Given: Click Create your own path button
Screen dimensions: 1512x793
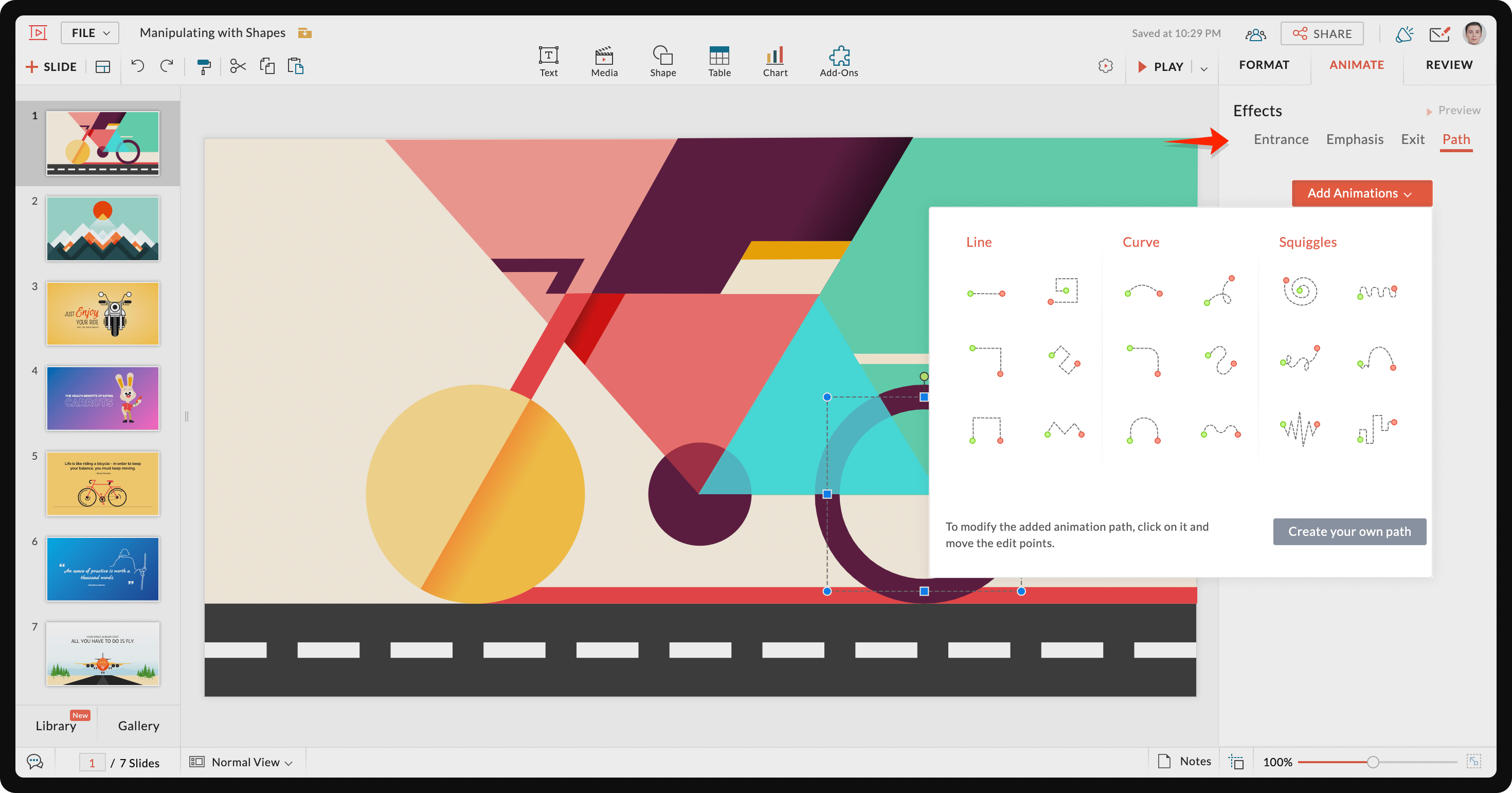Looking at the screenshot, I should point(1349,531).
